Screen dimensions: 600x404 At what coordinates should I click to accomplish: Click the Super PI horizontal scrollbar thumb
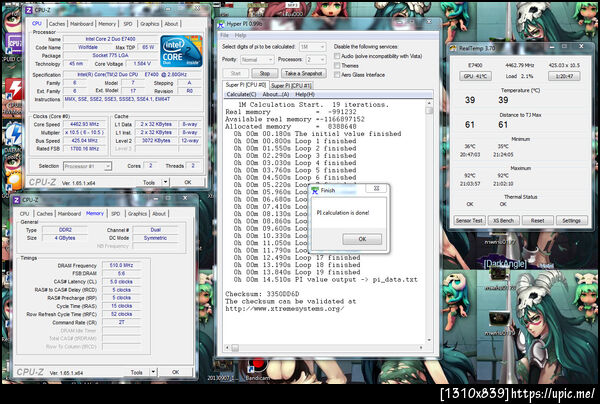click(x=235, y=347)
